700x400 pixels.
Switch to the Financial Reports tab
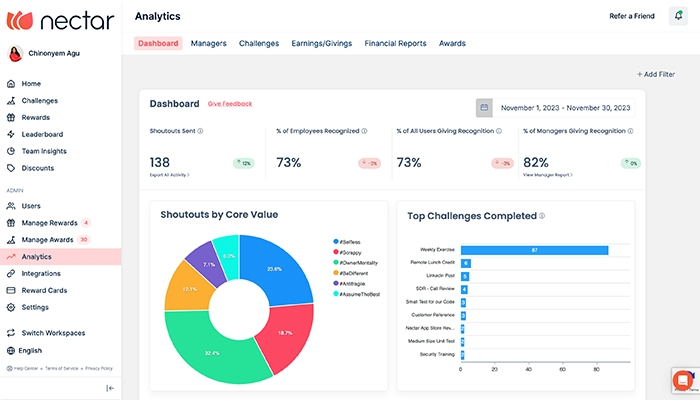pyautogui.click(x=396, y=43)
